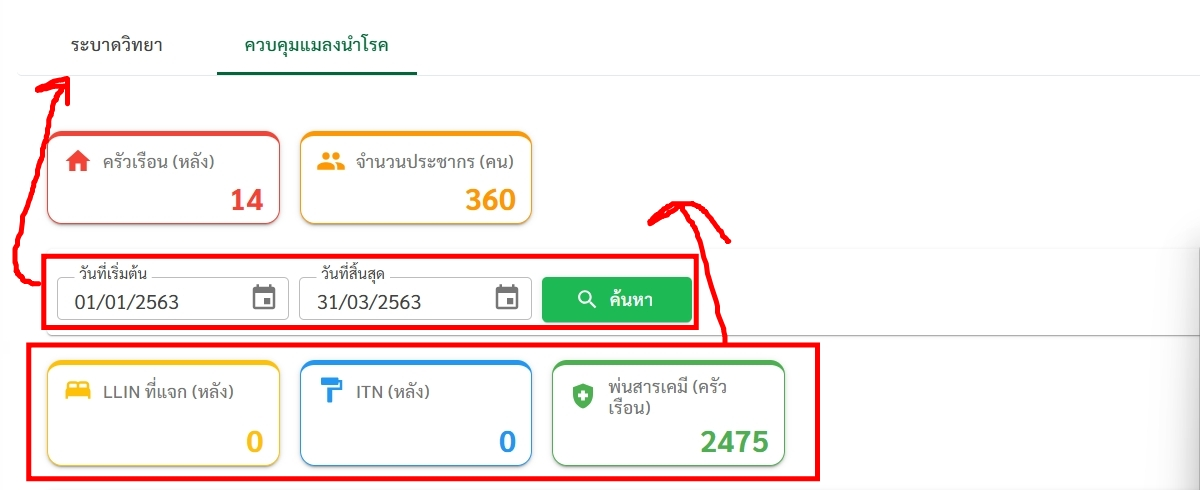Image resolution: width=1200 pixels, height=490 pixels.
Task: Click the household count value 14
Action: coord(247,200)
